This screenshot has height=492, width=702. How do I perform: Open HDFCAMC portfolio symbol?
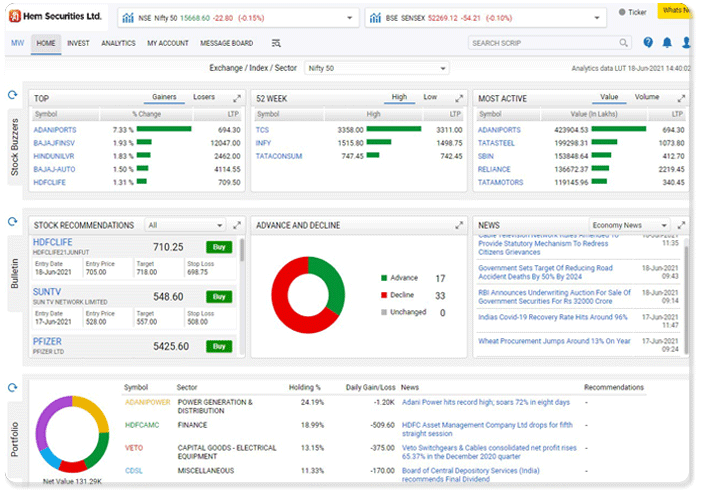[142, 425]
